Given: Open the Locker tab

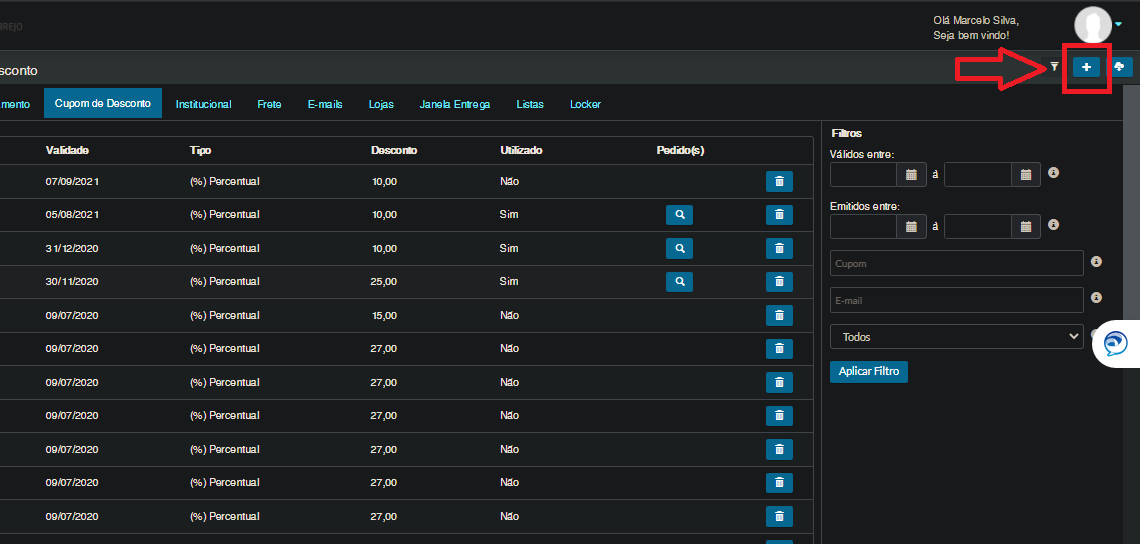Looking at the screenshot, I should pos(585,104).
